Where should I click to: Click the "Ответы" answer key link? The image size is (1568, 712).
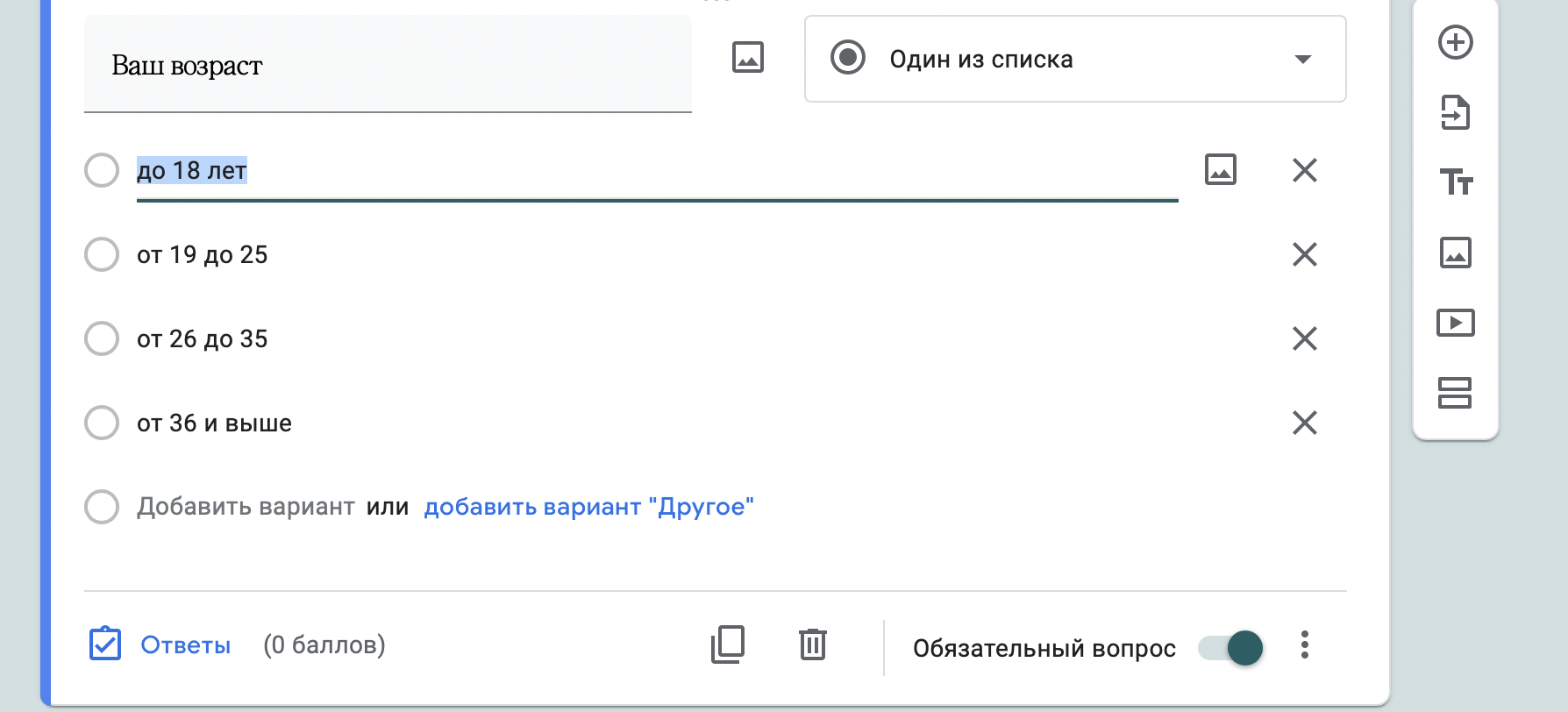(x=185, y=645)
